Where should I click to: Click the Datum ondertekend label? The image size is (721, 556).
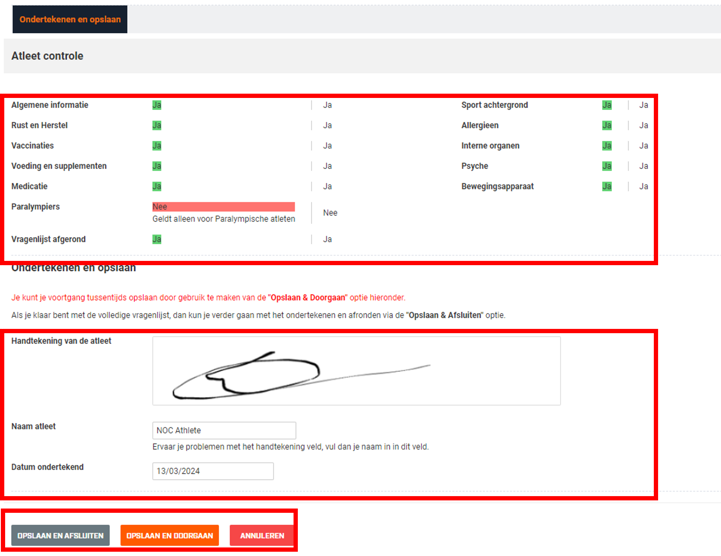tap(47, 467)
